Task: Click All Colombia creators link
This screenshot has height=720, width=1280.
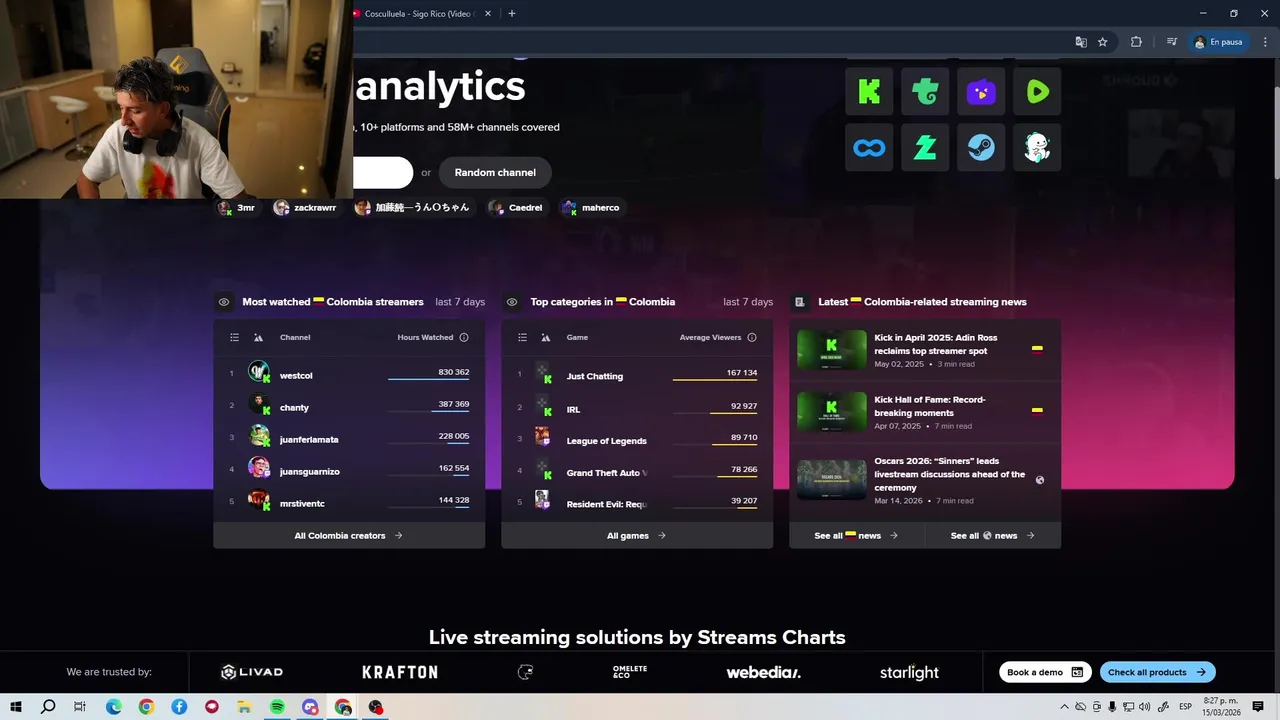Action: [349, 536]
